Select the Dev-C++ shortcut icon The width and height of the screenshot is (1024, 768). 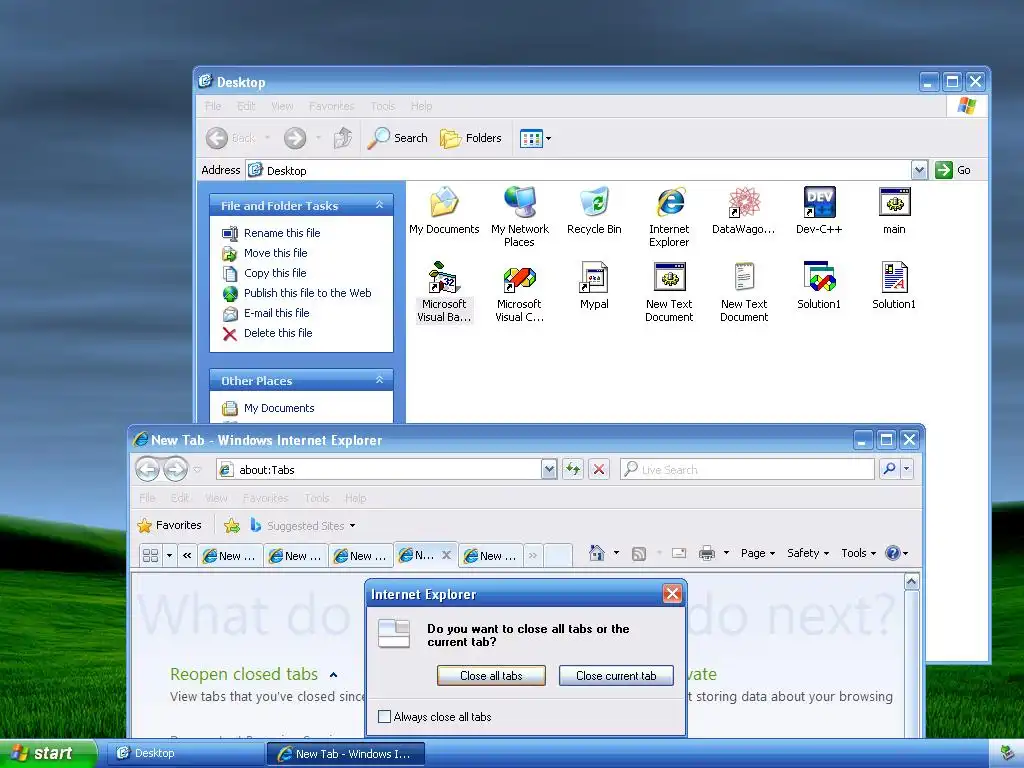(819, 210)
